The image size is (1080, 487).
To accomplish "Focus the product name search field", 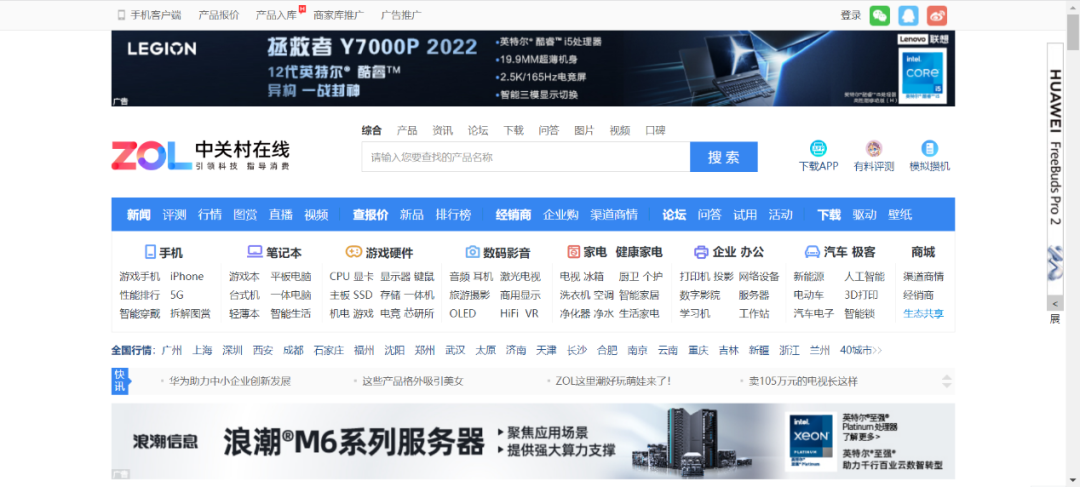I will pyautogui.click(x=526, y=157).
